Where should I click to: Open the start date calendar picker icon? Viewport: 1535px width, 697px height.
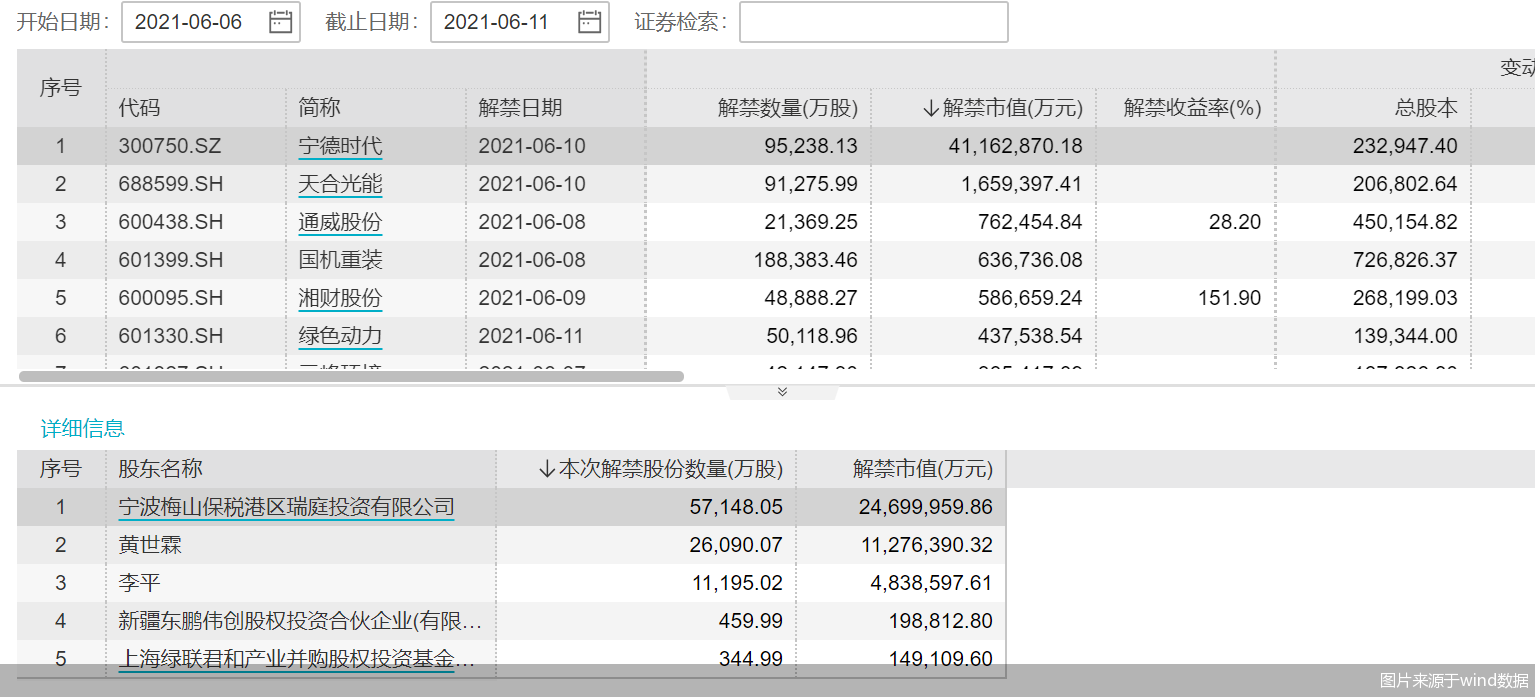tap(280, 22)
